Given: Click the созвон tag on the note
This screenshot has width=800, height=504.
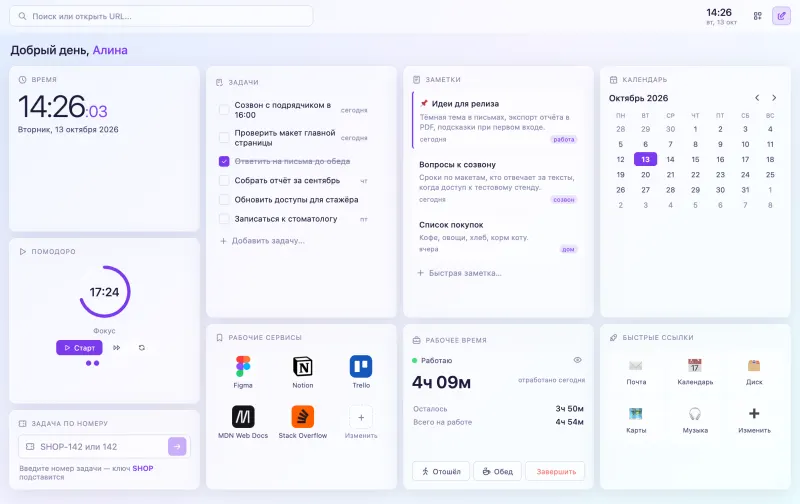Looking at the screenshot, I should point(564,200).
